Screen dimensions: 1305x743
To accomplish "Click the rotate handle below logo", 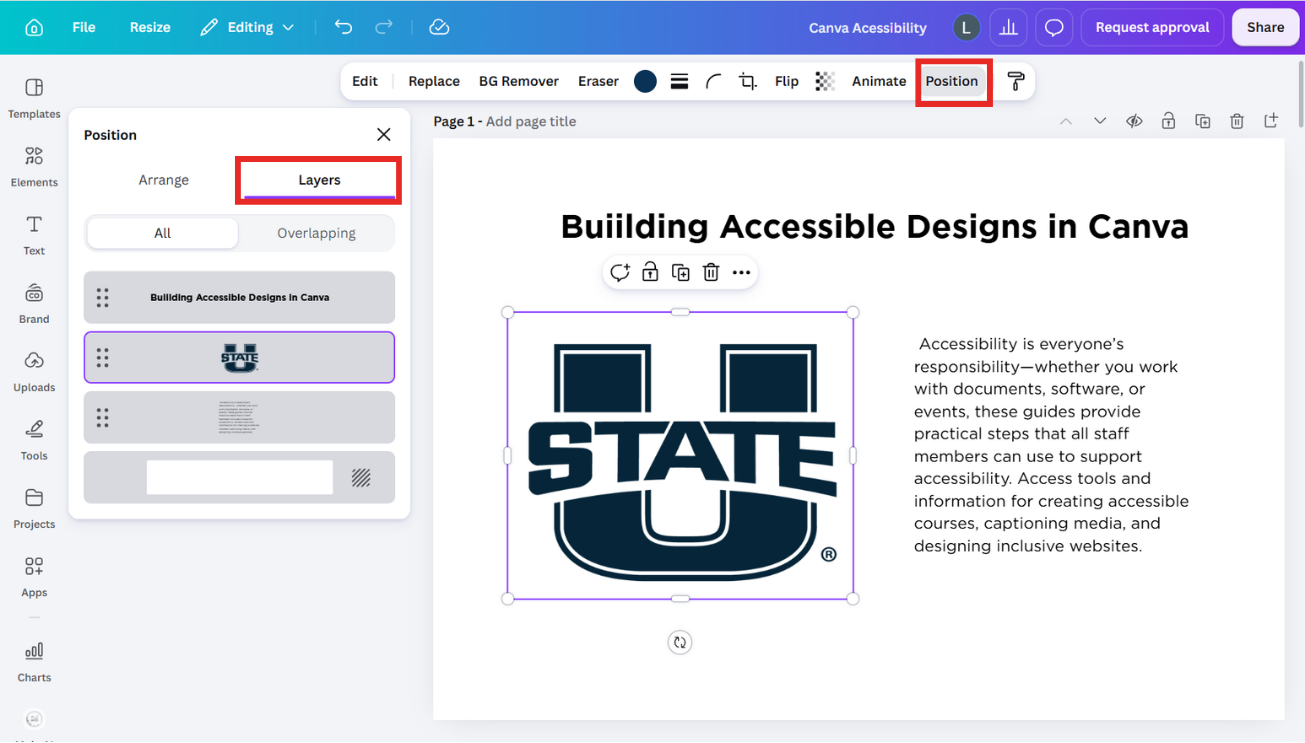I will (x=680, y=643).
